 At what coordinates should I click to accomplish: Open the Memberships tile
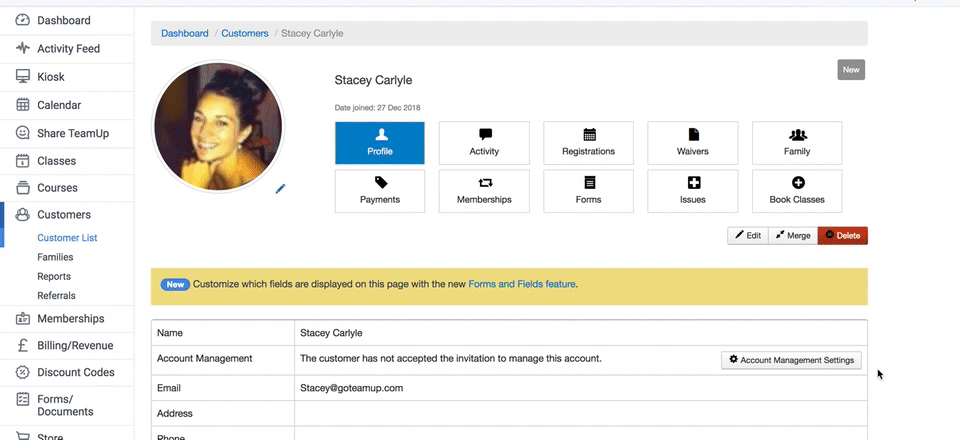click(x=484, y=191)
